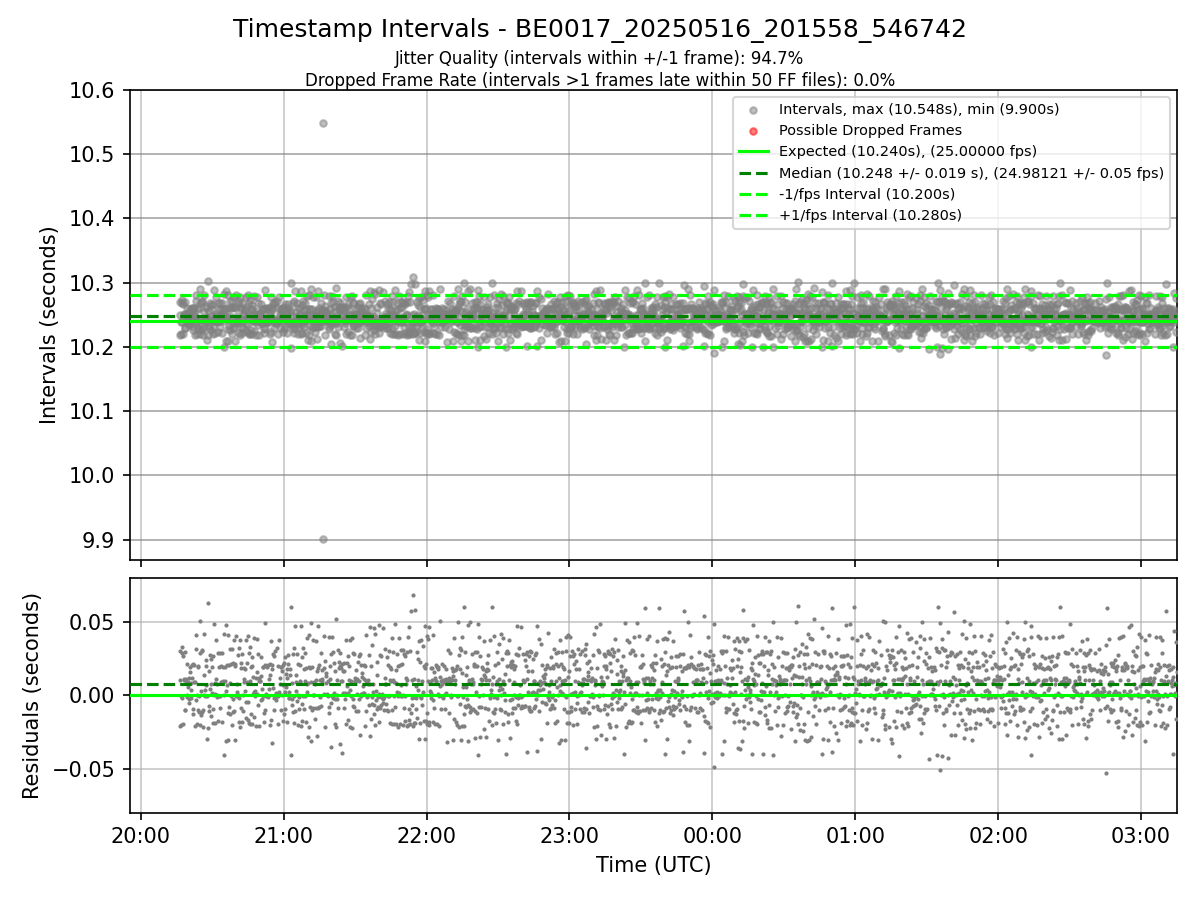Image resolution: width=1200 pixels, height=900 pixels.
Task: Click legend entry 'Intervals, max (10.548s), min (9.900s)'
Action: tap(919, 109)
